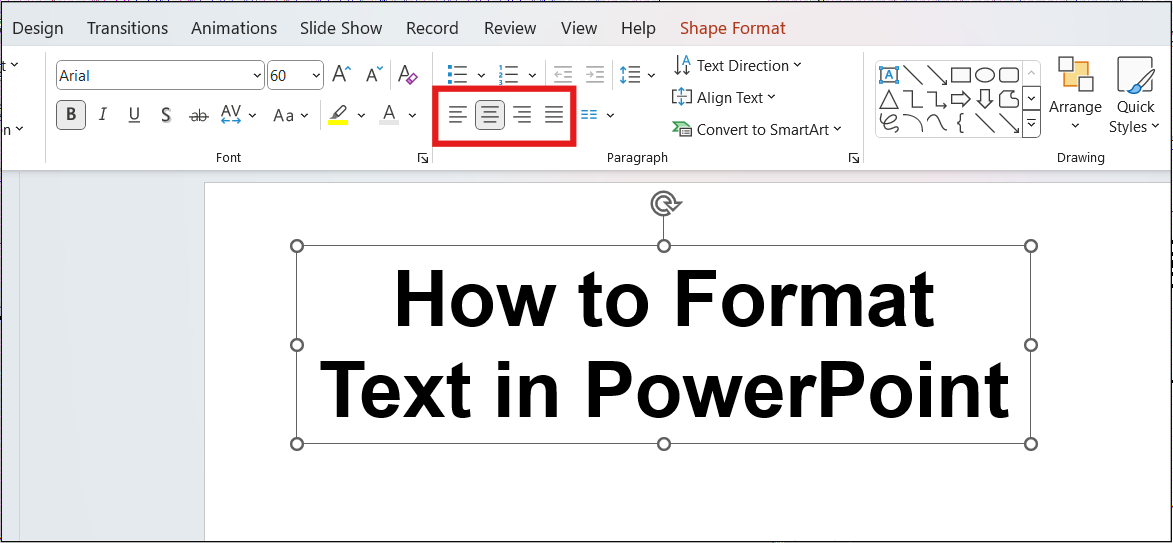Select the Arc shape in gallery

[x=912, y=123]
